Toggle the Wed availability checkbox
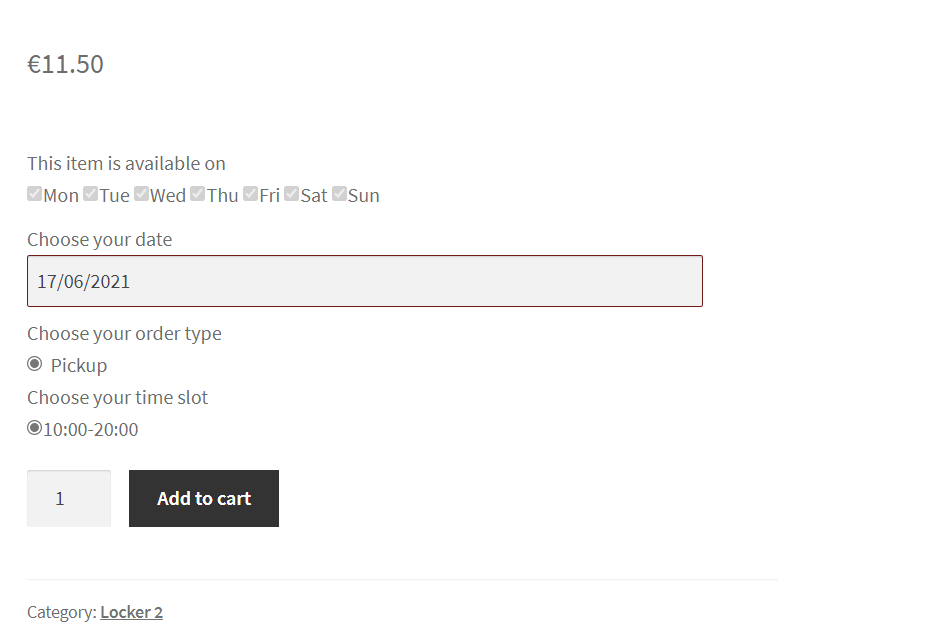The image size is (945, 641). tap(141, 194)
